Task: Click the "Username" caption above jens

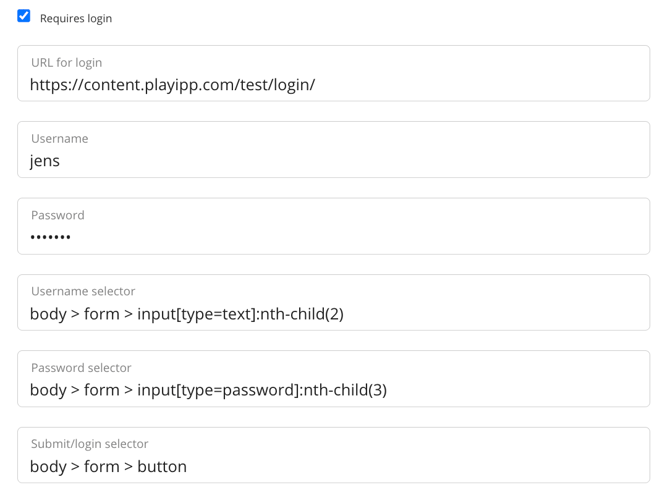Action: click(59, 138)
